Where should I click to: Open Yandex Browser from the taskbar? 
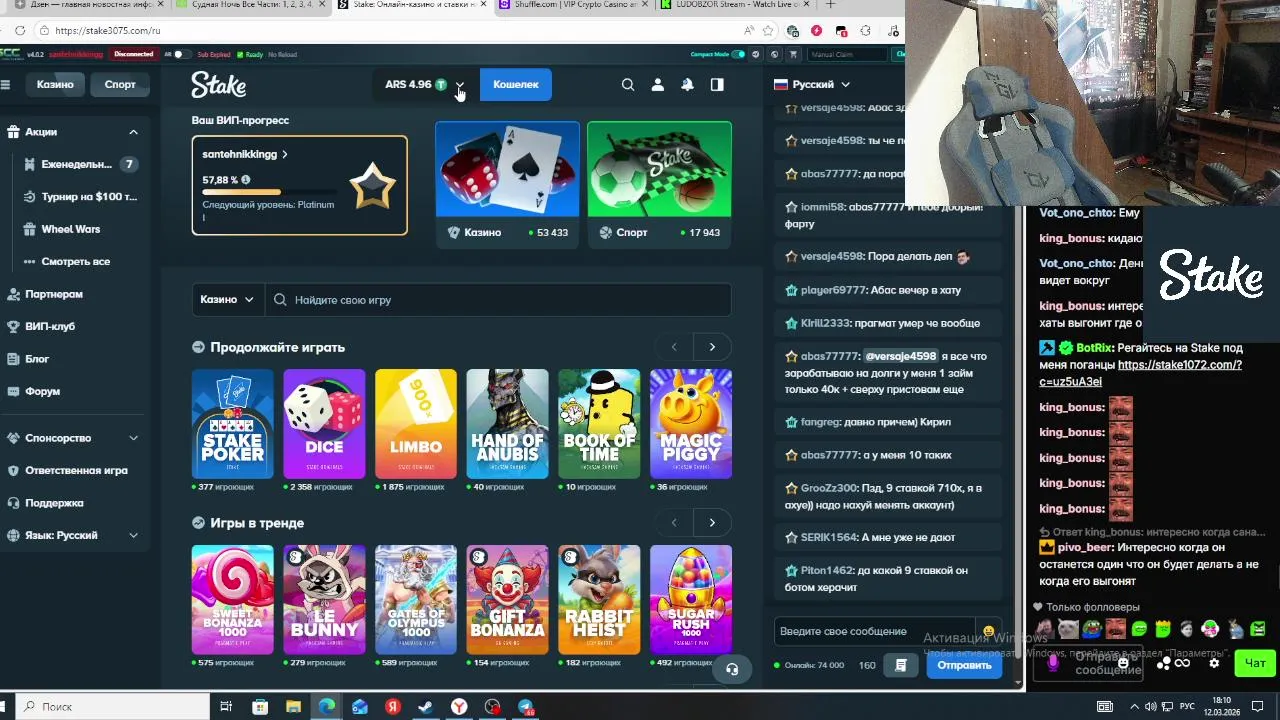pos(459,707)
